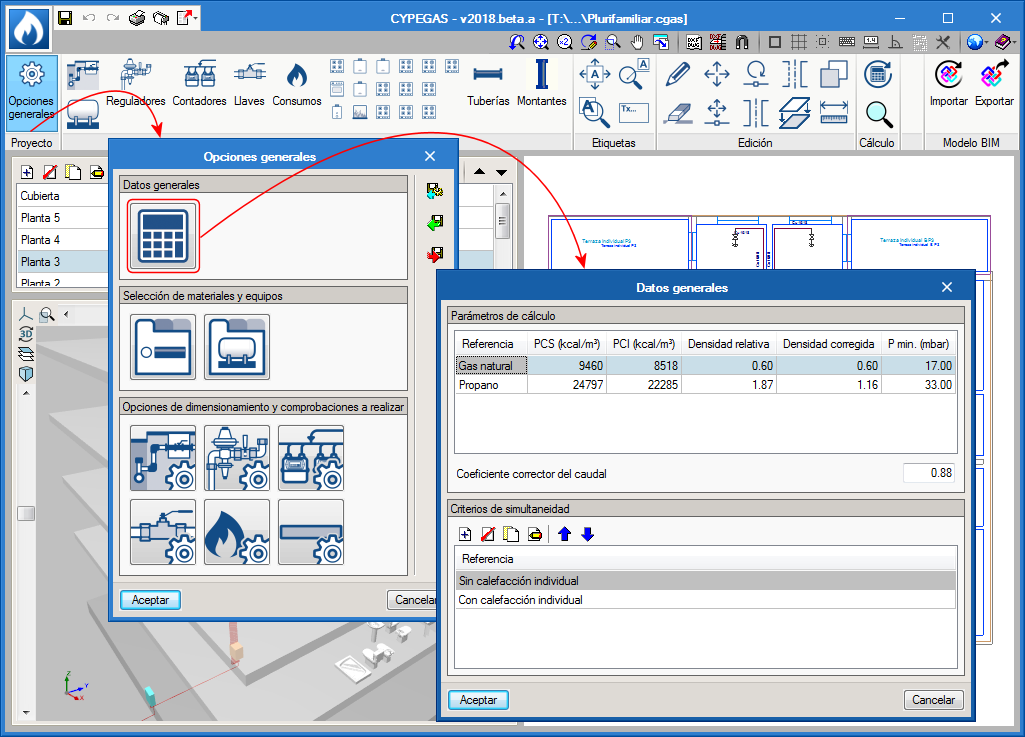Run the calculation with the calculator icon
Image resolution: width=1025 pixels, height=737 pixels.
(x=878, y=74)
